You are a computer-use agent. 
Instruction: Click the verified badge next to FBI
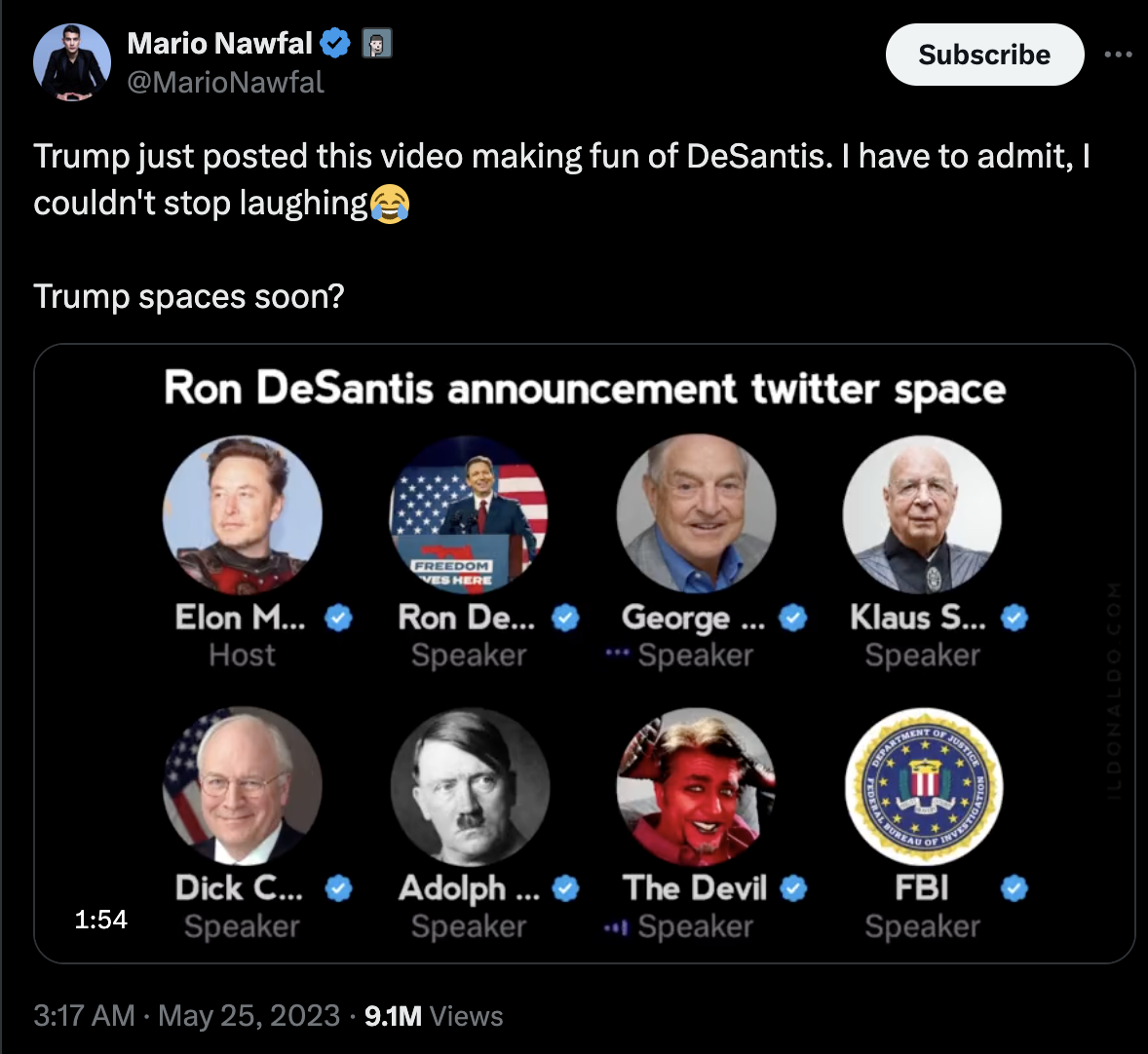point(1014,888)
